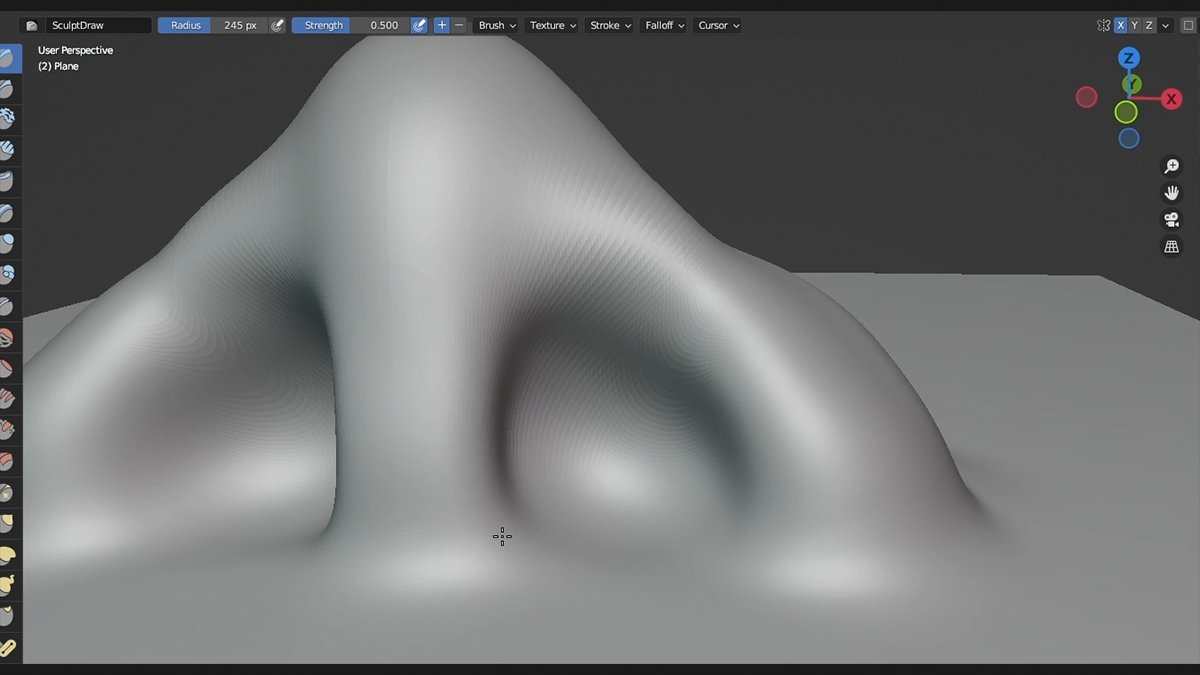
Task: Open the Texture menu
Action: (551, 25)
